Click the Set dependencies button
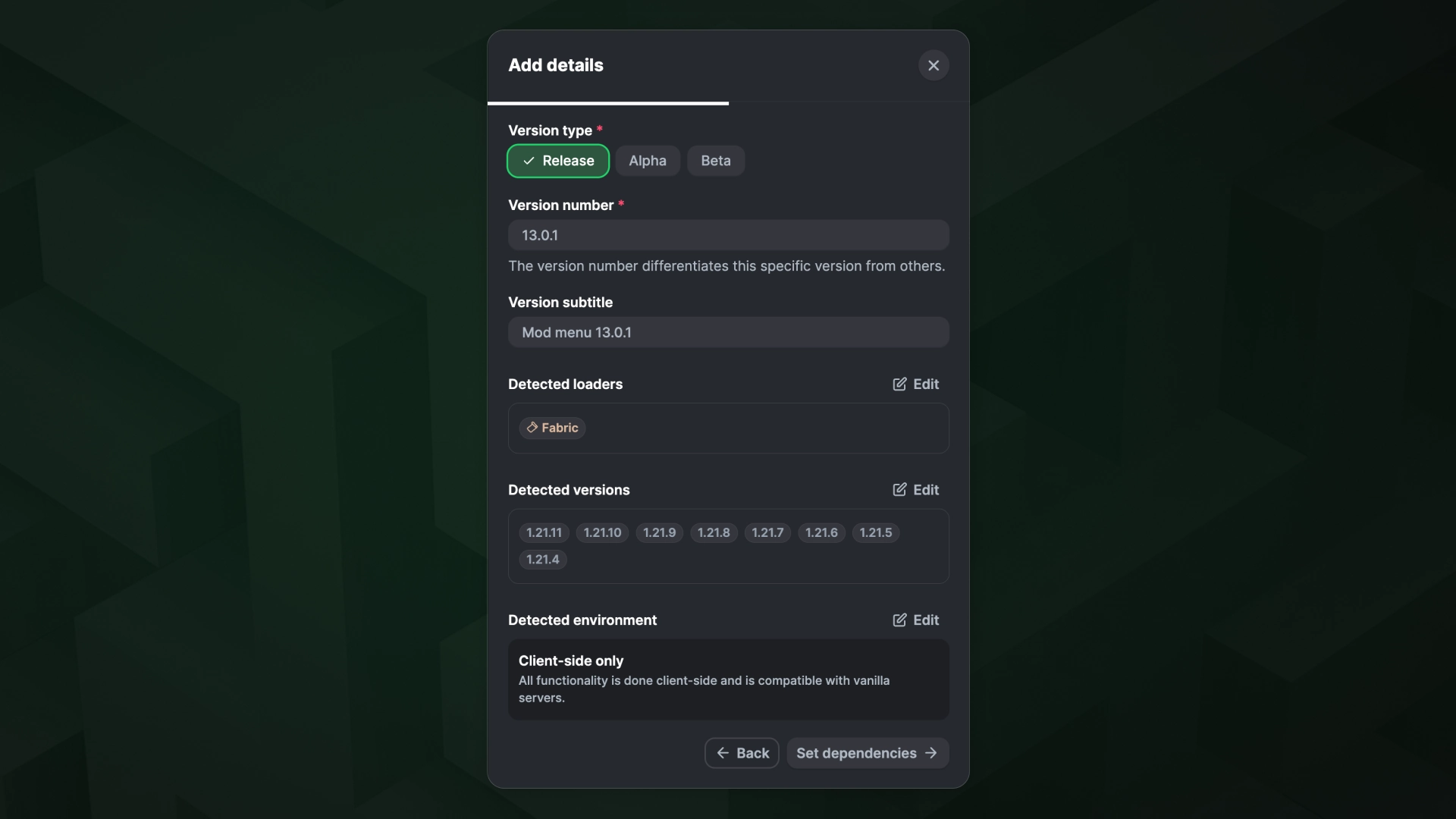This screenshot has width=1456, height=819. pos(867,753)
